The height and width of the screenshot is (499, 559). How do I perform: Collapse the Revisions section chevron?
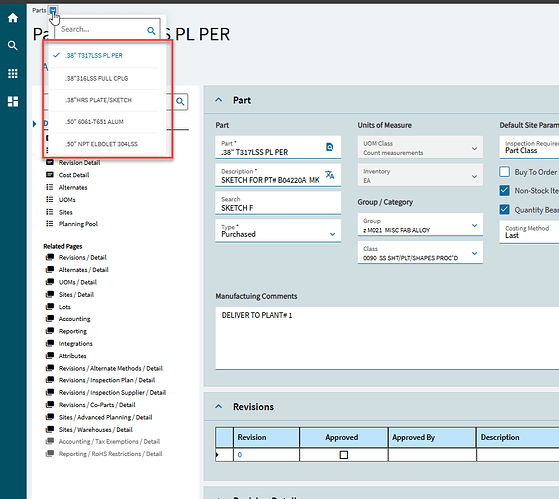click(219, 406)
